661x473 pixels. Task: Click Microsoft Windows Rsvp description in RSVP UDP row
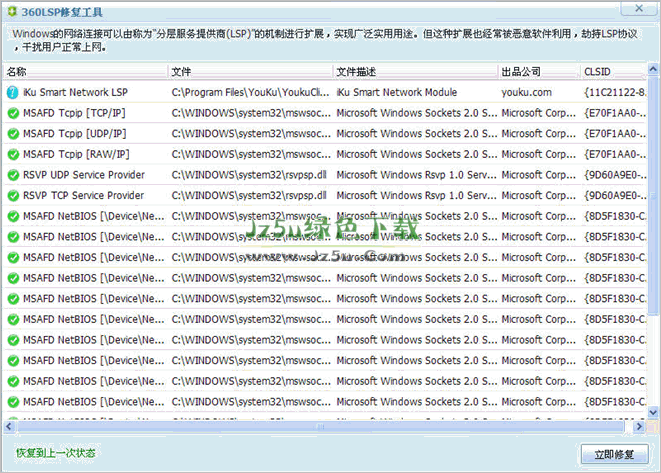[x=416, y=175]
